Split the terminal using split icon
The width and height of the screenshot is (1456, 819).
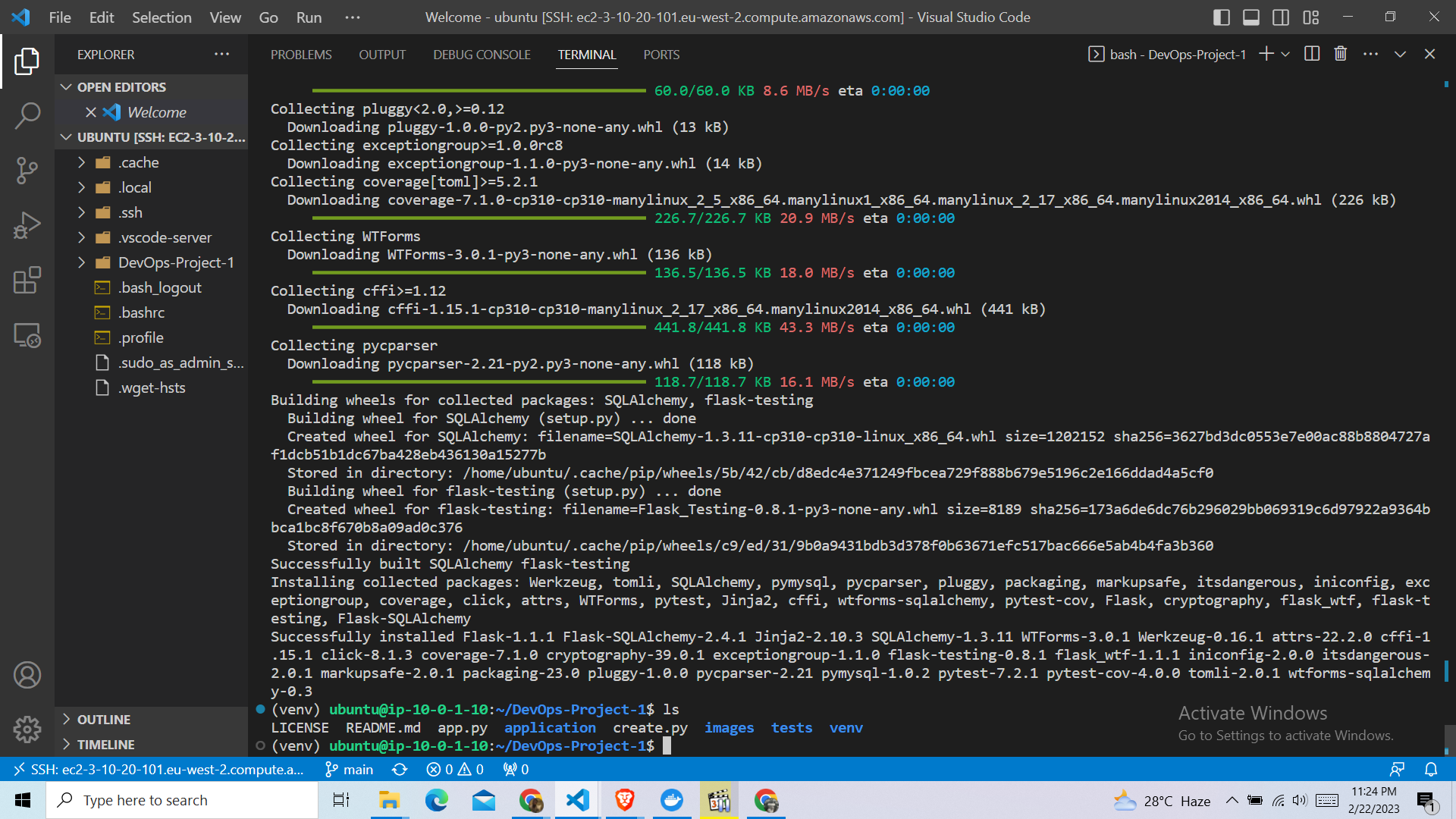pyautogui.click(x=1311, y=53)
